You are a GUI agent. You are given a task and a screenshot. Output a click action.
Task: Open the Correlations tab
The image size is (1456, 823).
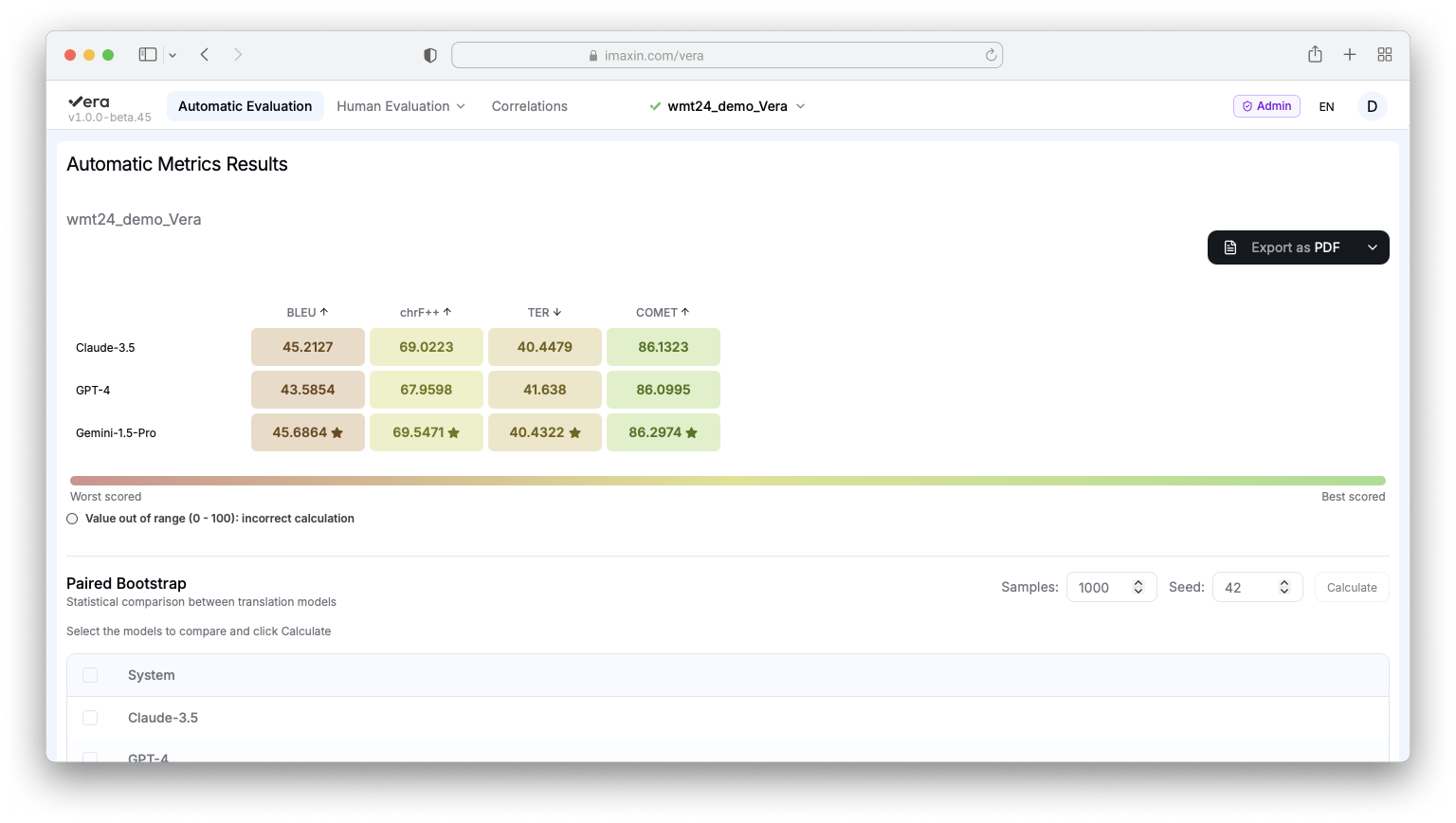click(x=529, y=106)
